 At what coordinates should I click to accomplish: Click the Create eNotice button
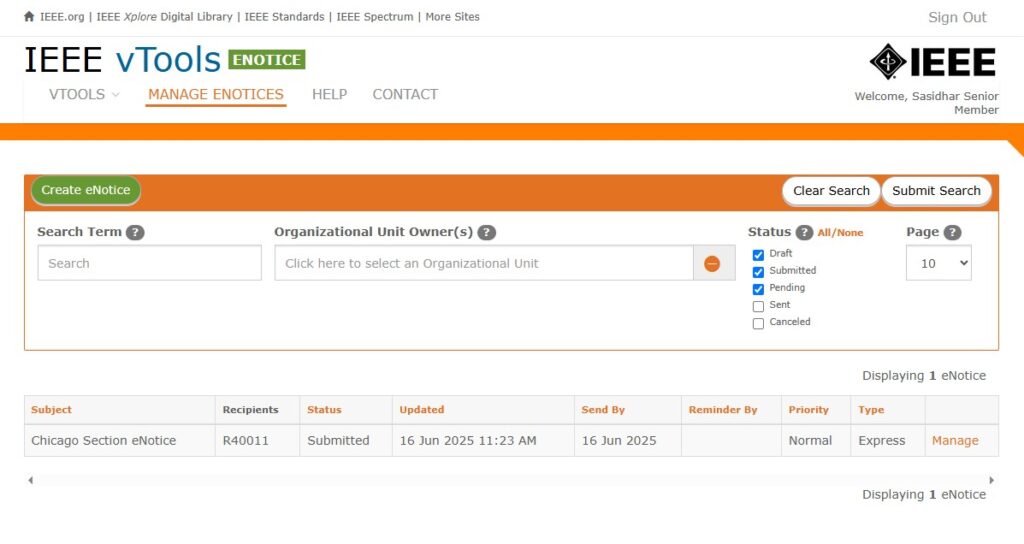pos(86,190)
